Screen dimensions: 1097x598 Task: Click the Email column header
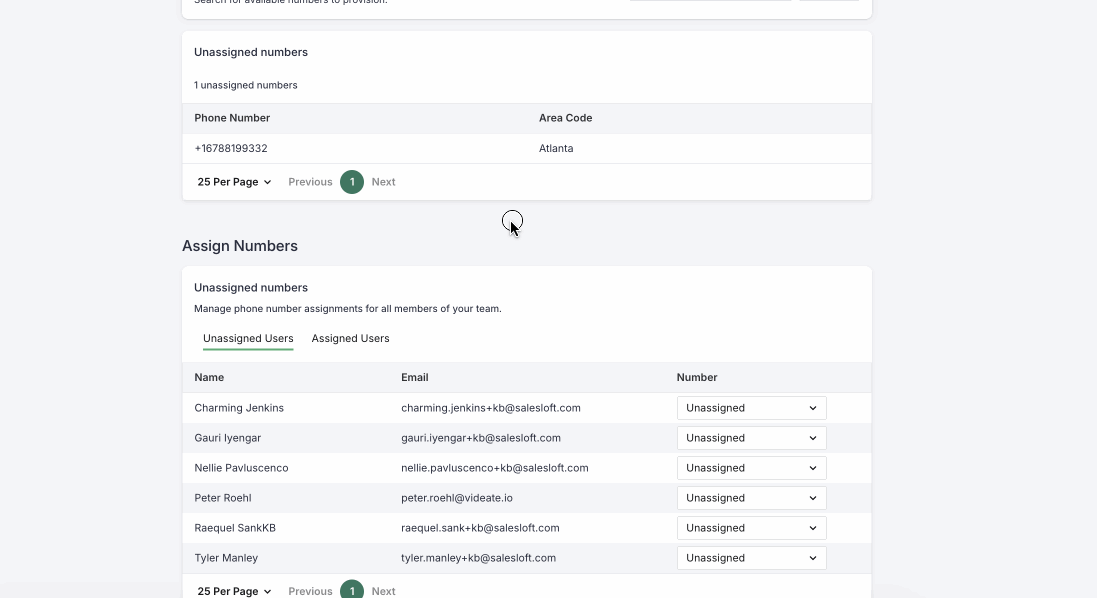(414, 377)
